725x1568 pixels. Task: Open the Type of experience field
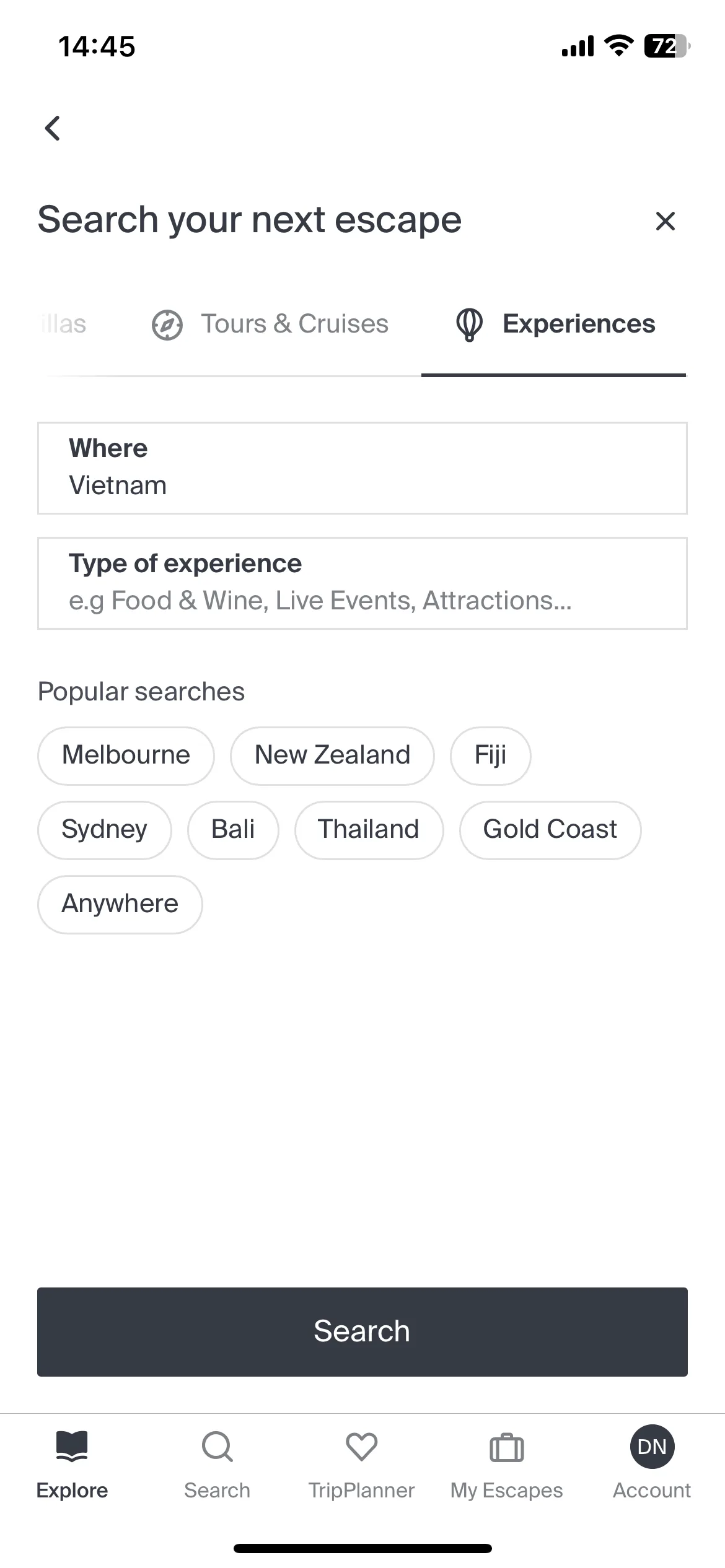coord(362,583)
